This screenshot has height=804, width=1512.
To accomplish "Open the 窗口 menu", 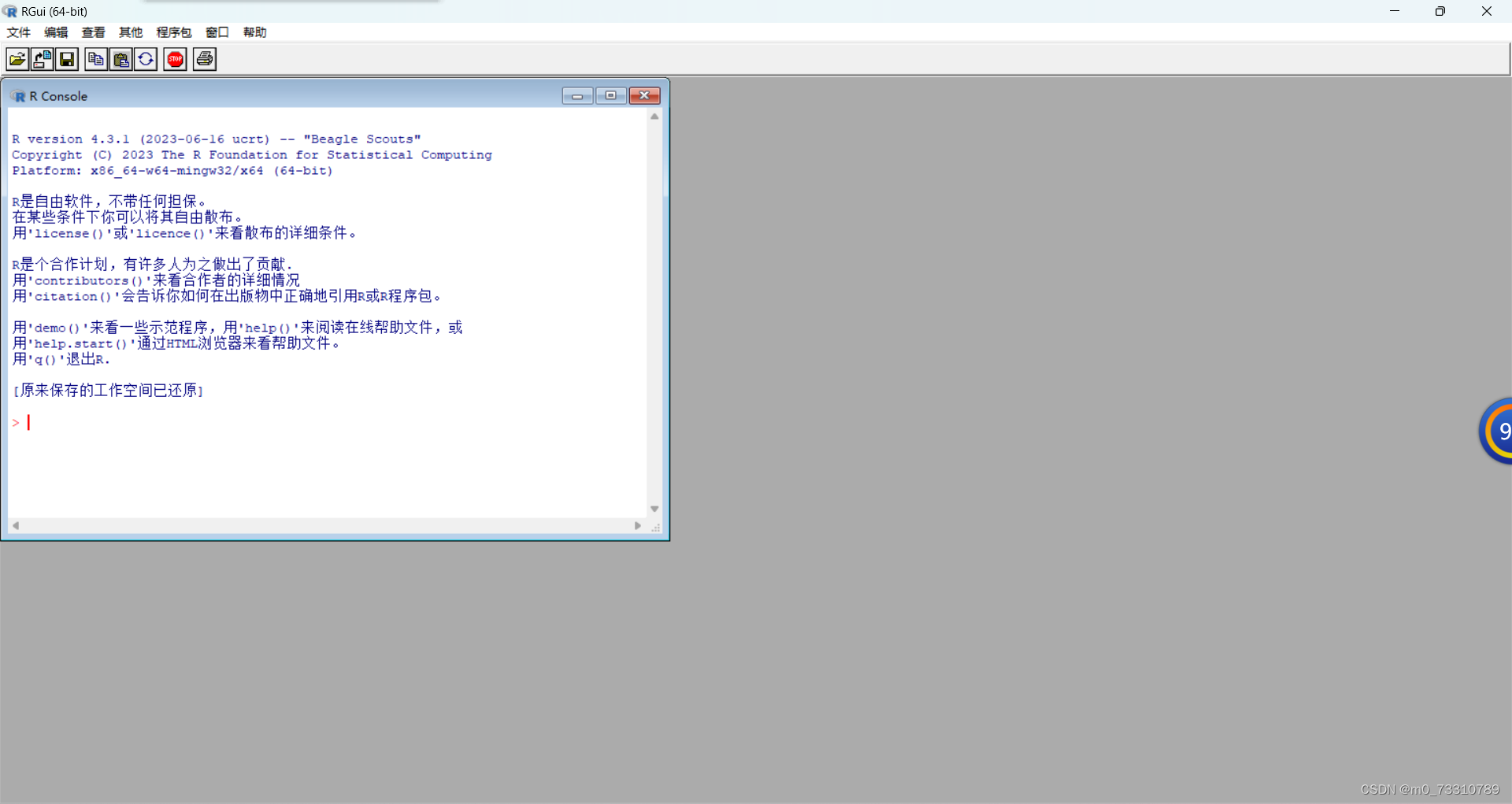I will 217,32.
